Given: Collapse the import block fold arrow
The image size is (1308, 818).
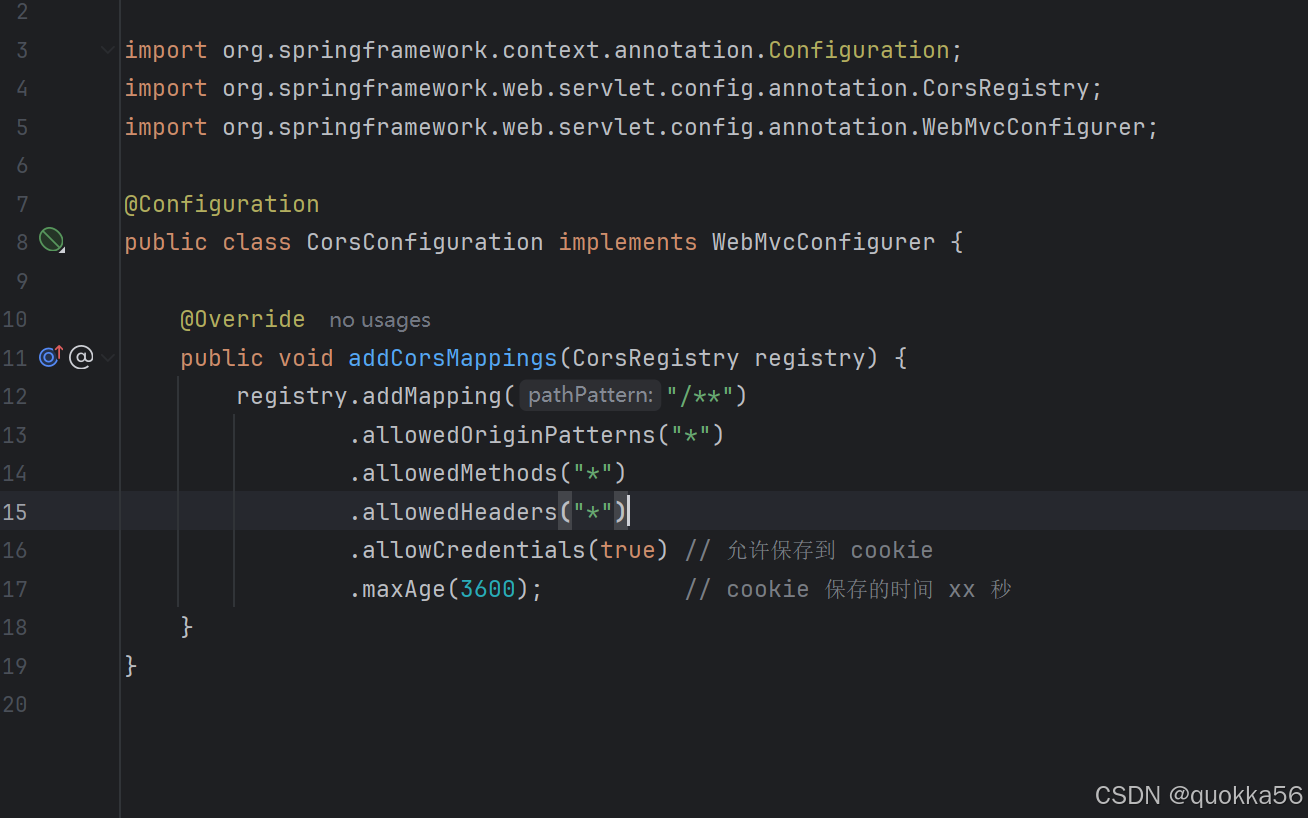Looking at the screenshot, I should coord(108,50).
